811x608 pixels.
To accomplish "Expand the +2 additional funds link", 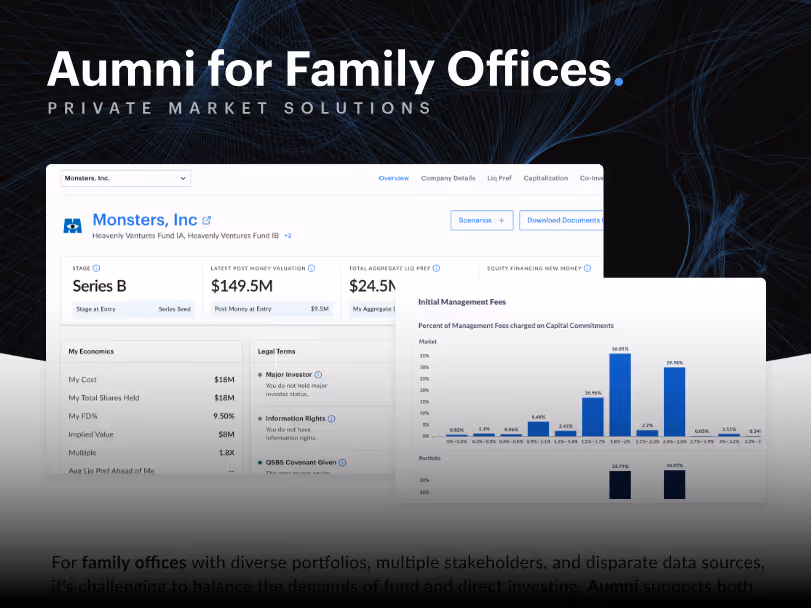I will coord(288,236).
